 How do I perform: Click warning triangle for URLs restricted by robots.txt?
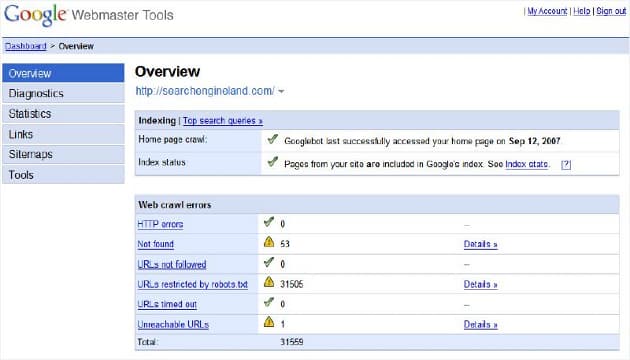269,282
